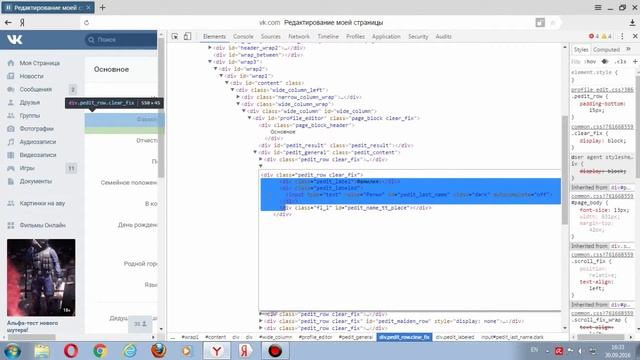Add new style rule plus icon
The width and height of the screenshot is (640, 360).
[x=635, y=62]
